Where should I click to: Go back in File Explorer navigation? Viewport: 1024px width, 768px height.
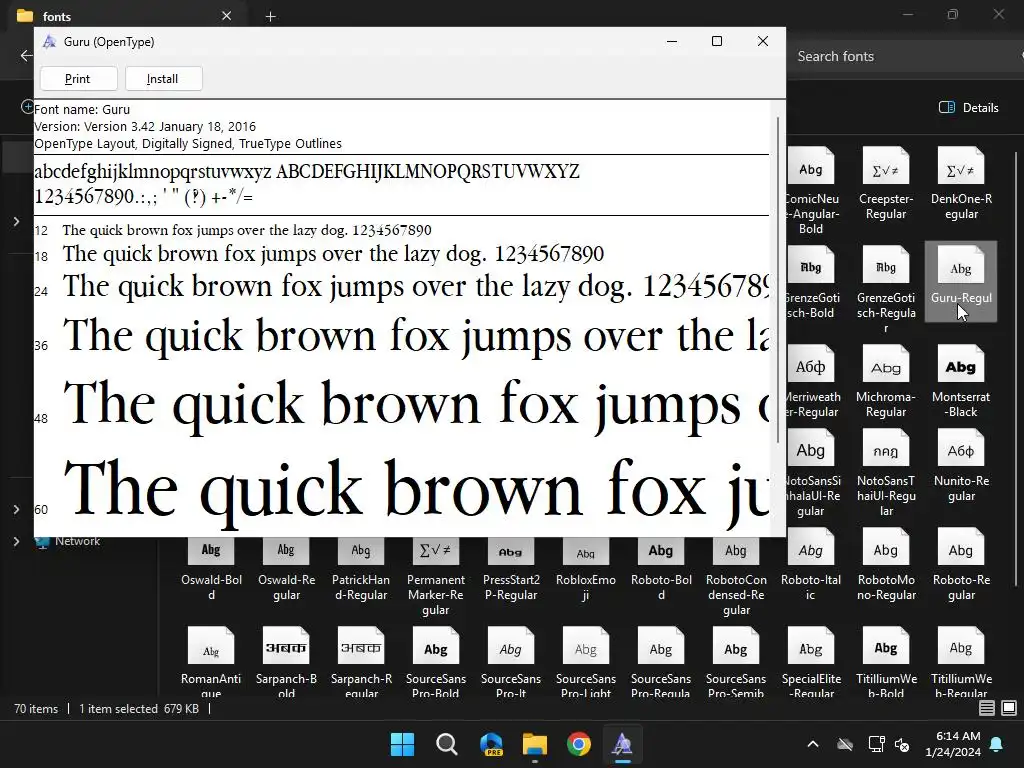[x=26, y=56]
